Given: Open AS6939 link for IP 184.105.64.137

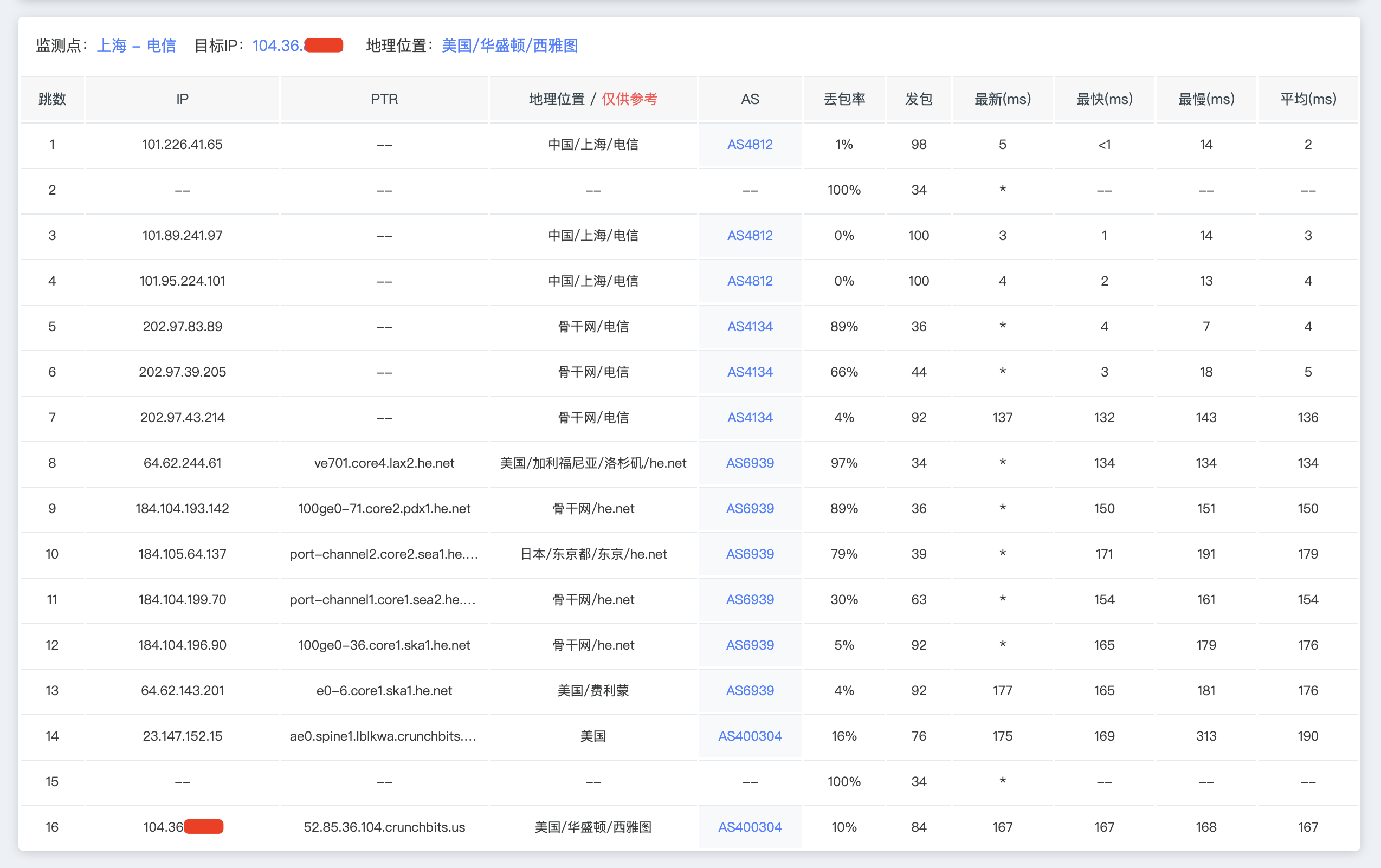Looking at the screenshot, I should tap(750, 554).
